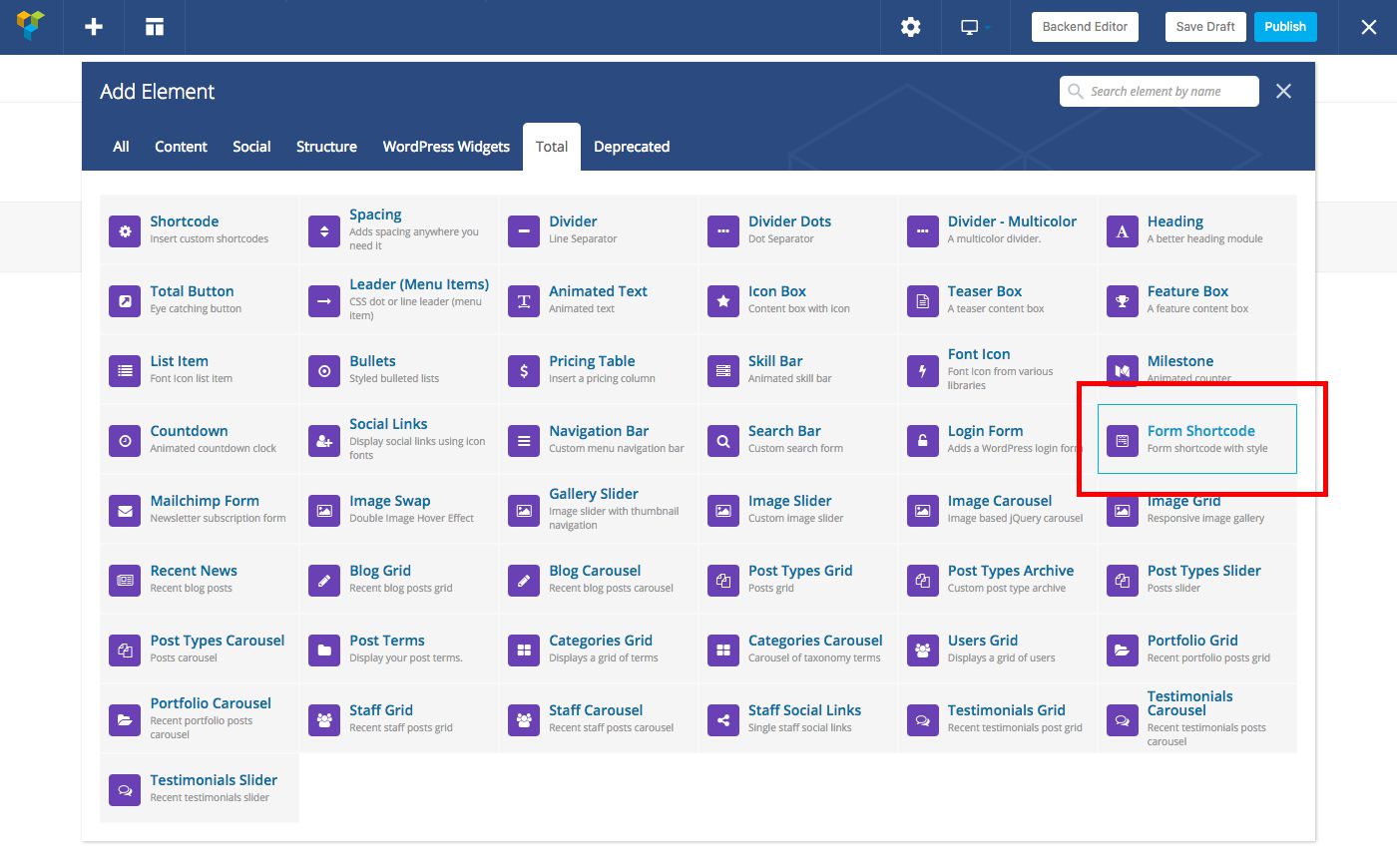Close the Add Element panel
Screen dimensions: 1397x868
coord(1283,91)
